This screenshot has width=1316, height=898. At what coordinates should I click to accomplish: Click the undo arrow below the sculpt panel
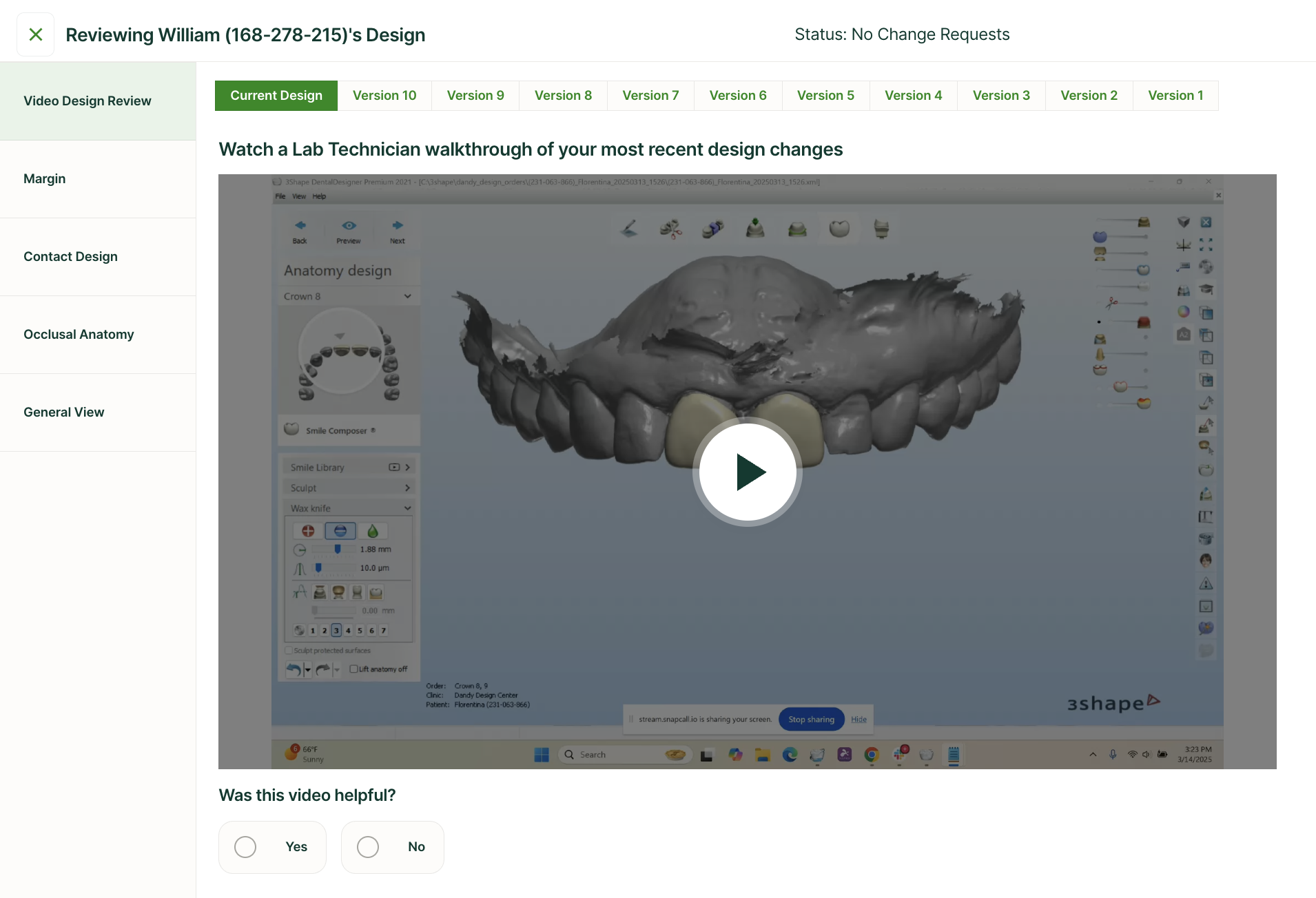pyautogui.click(x=294, y=669)
